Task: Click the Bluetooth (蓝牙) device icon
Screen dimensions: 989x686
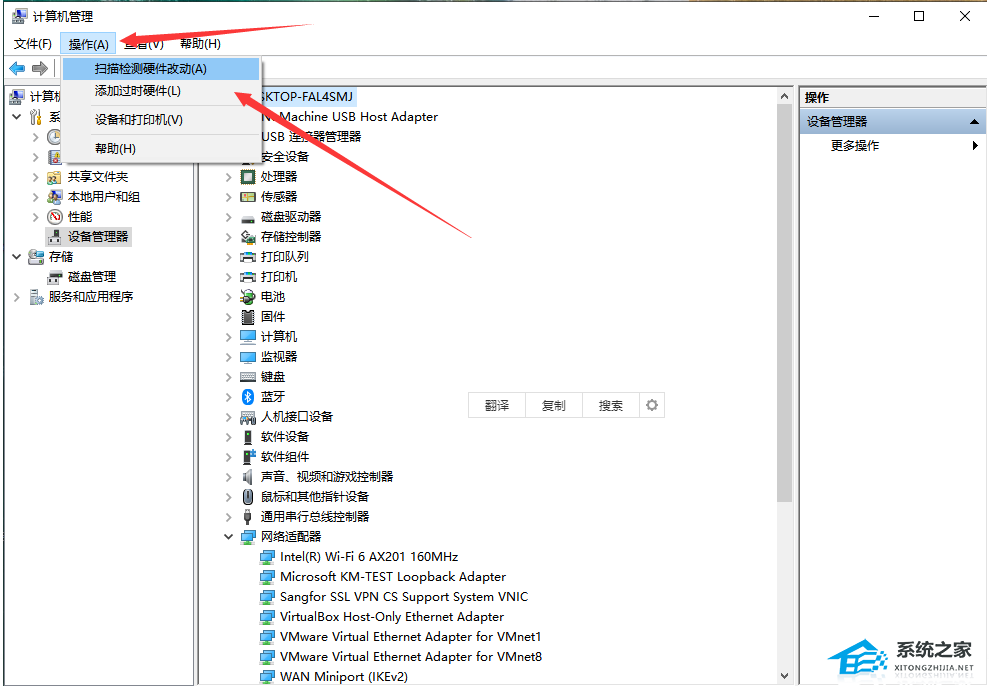Action: click(248, 396)
